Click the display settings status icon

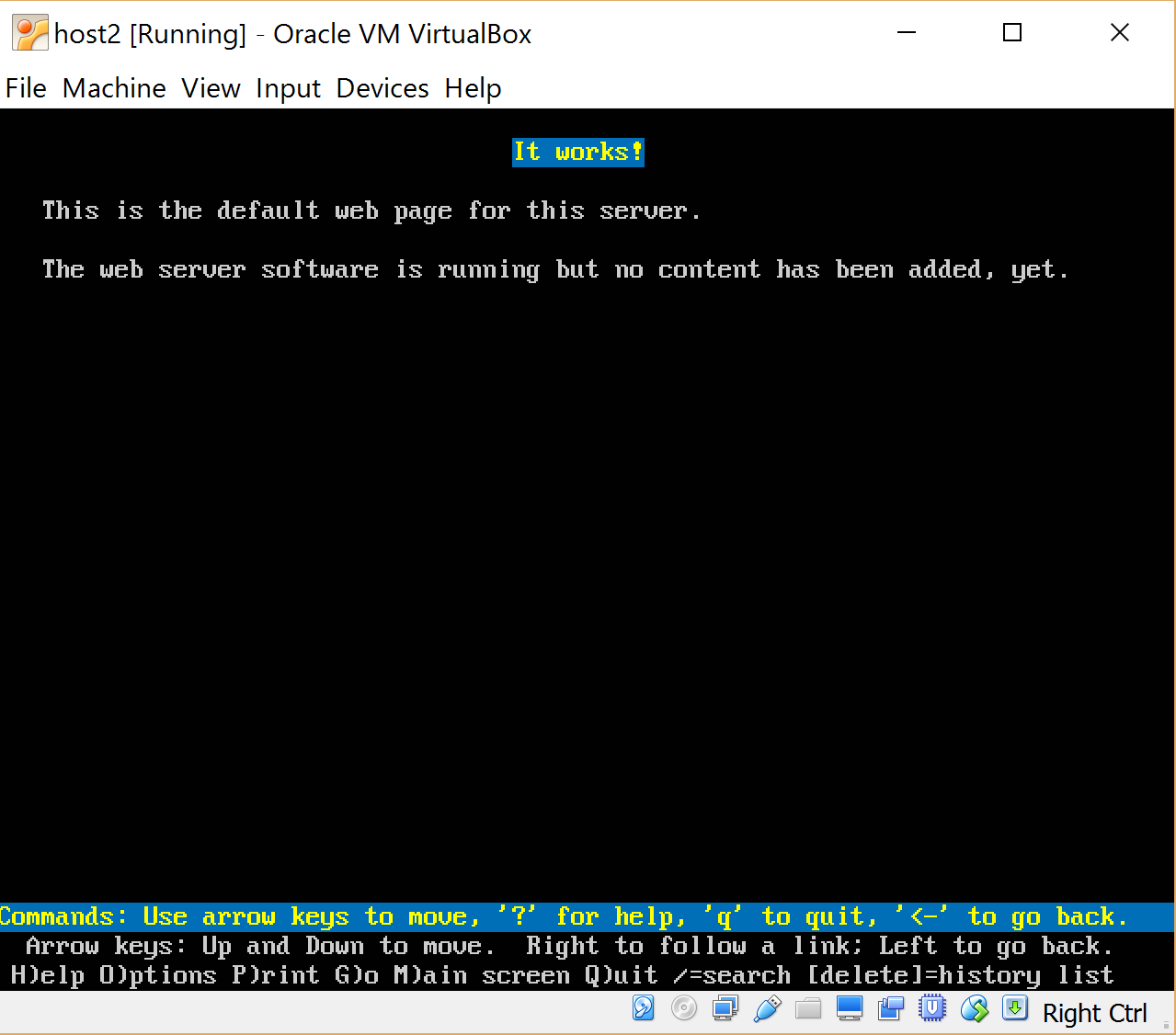[849, 1008]
